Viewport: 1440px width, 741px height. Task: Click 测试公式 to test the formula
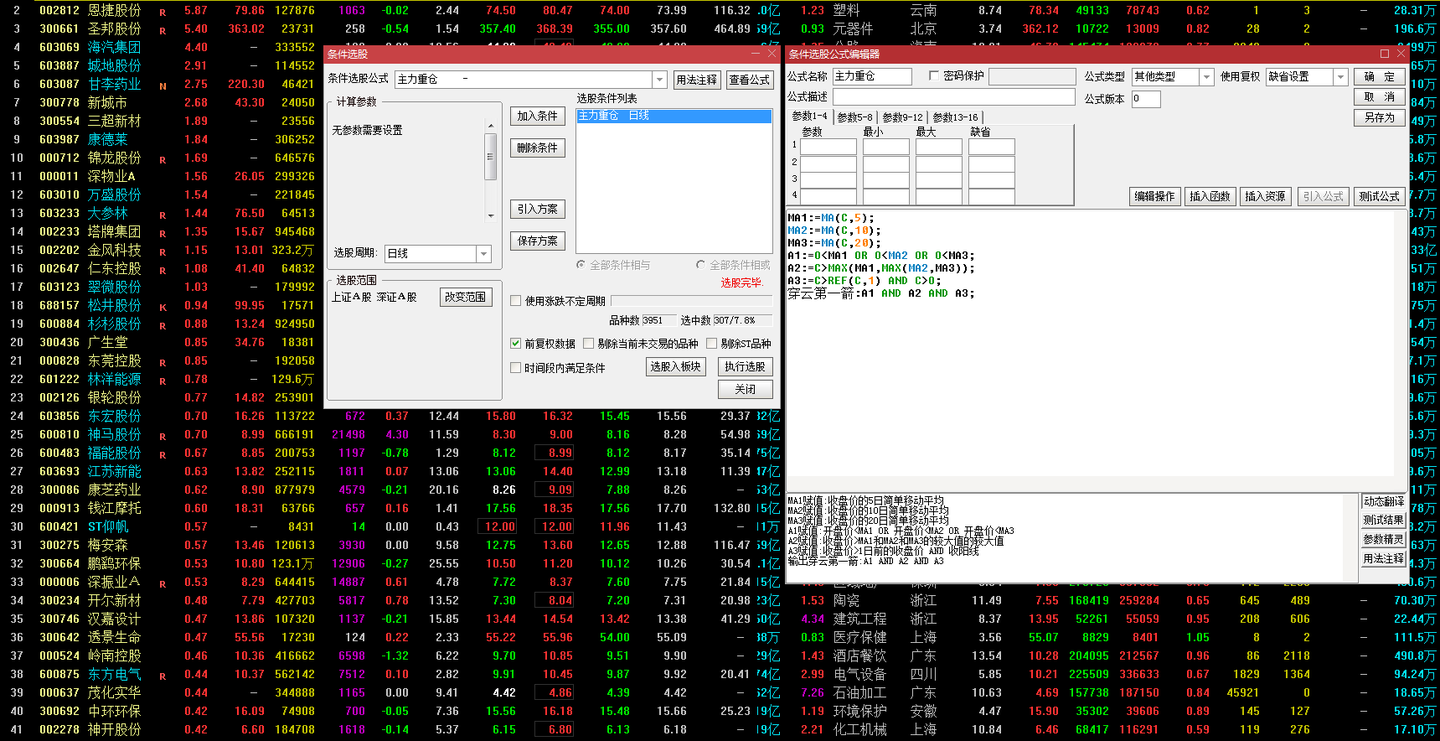coord(1380,197)
